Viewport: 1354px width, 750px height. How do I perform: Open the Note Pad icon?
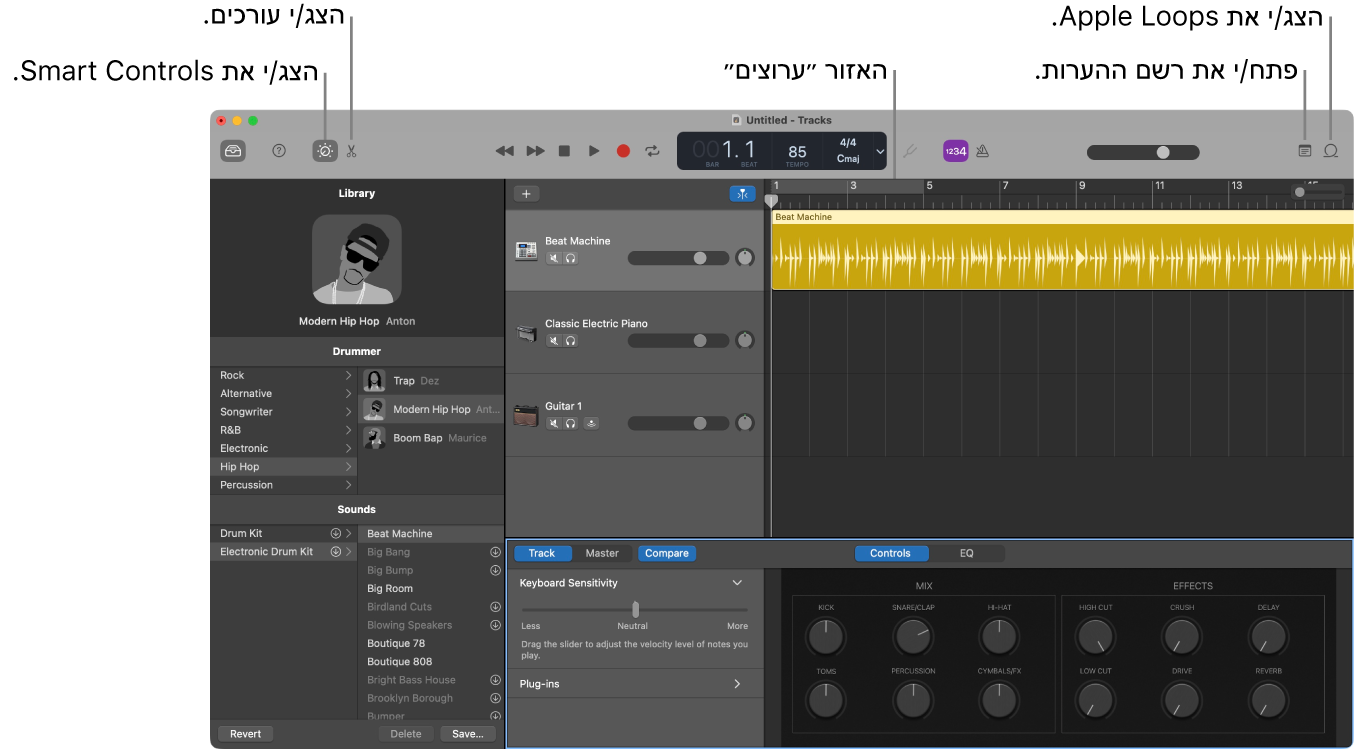coord(1305,151)
